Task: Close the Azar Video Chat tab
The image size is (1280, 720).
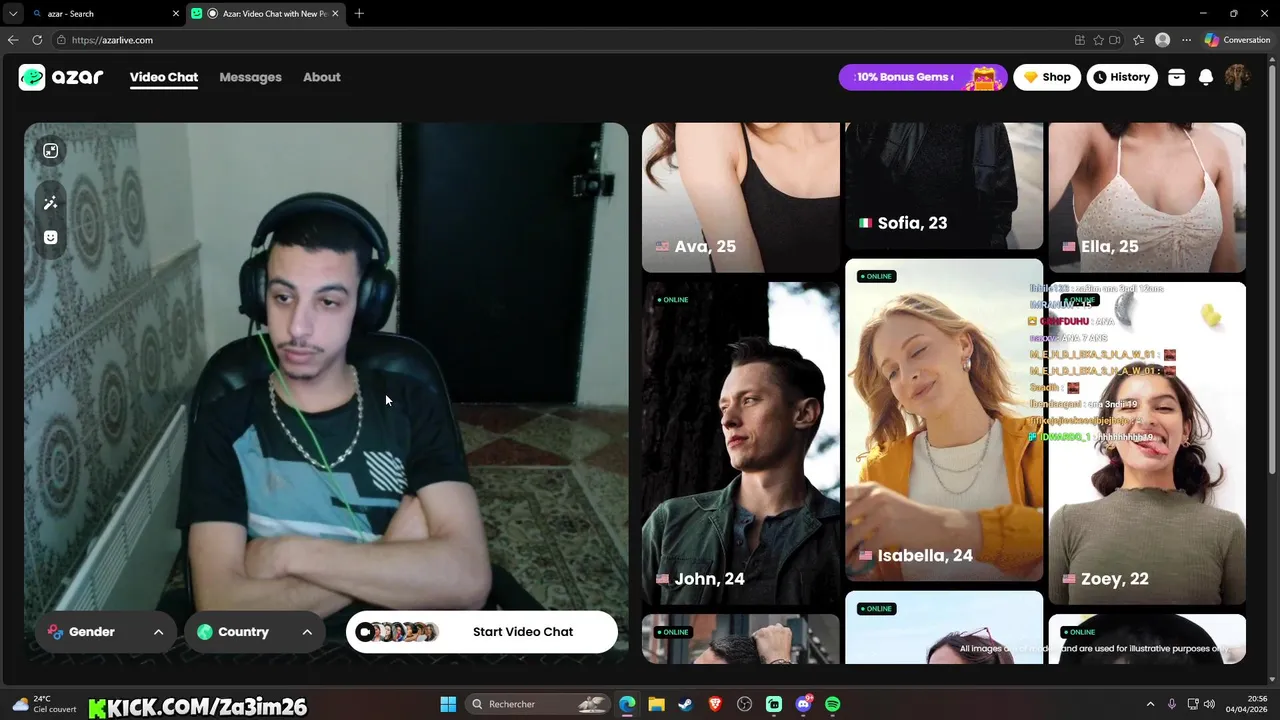Action: pyautogui.click(x=335, y=13)
